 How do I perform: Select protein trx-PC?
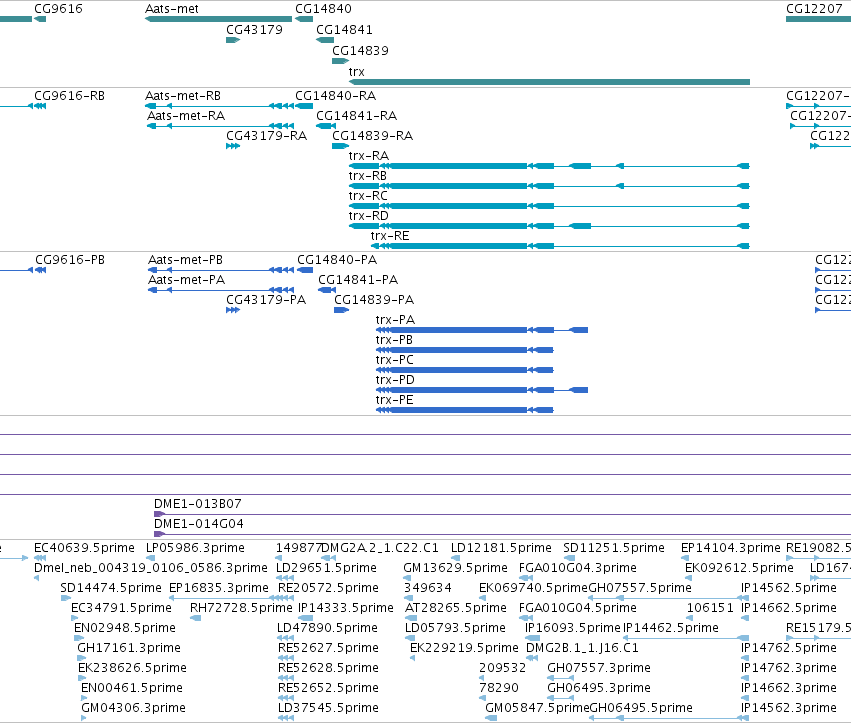[x=465, y=370]
